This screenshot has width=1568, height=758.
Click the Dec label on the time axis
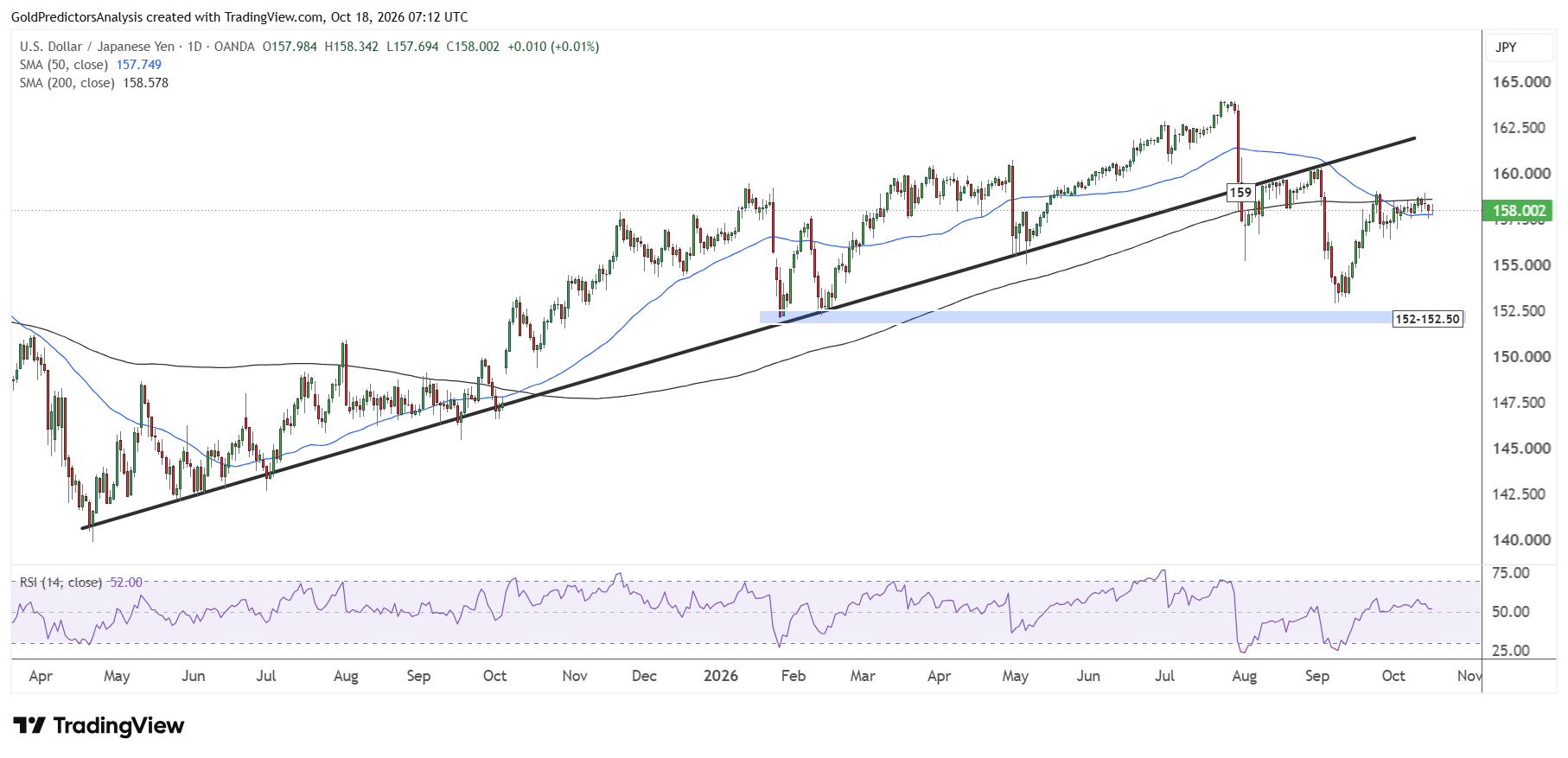[x=644, y=676]
